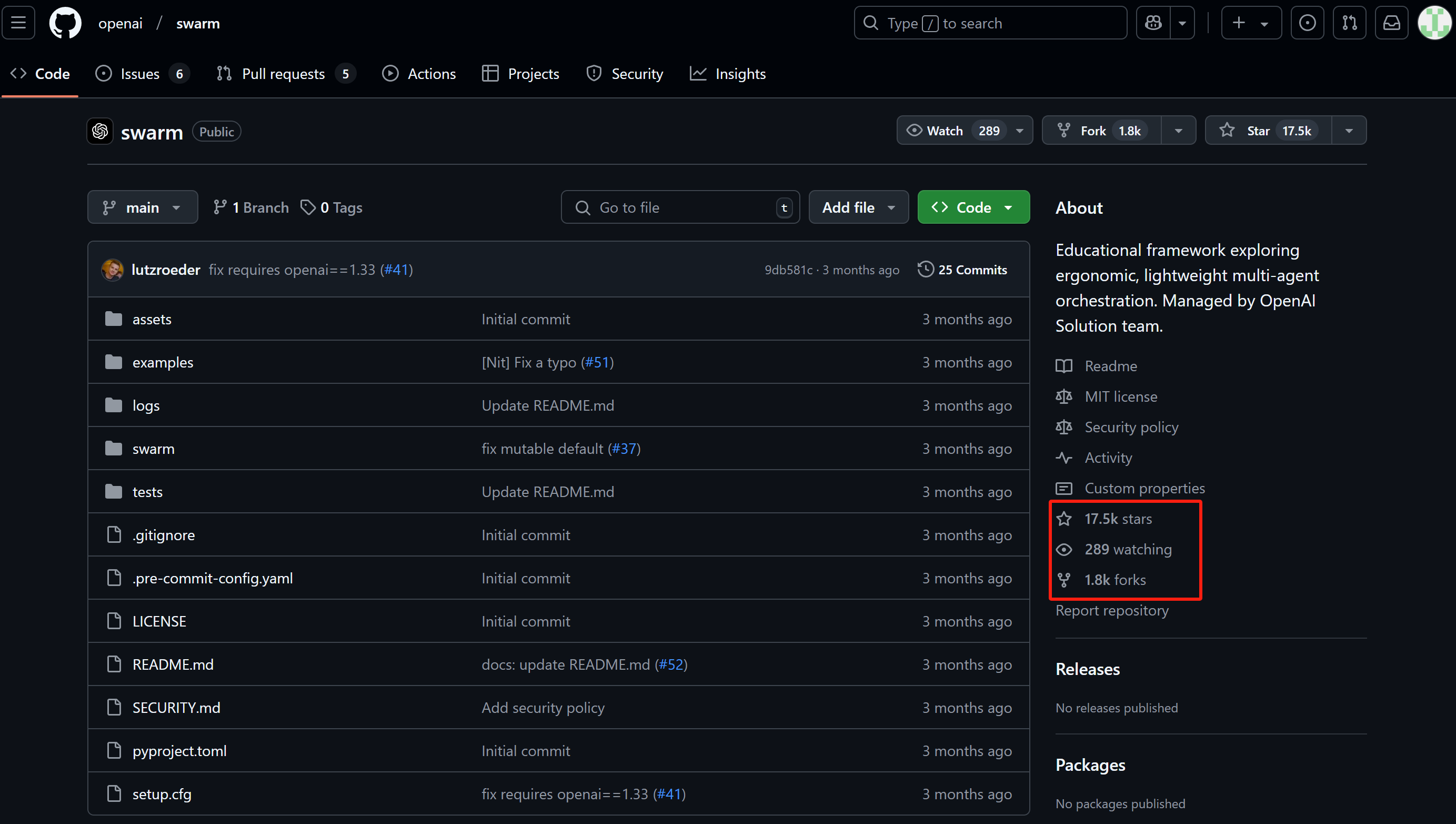Open the SECURITY.md file
Screen dimensions: 1456x824
(x=176, y=707)
